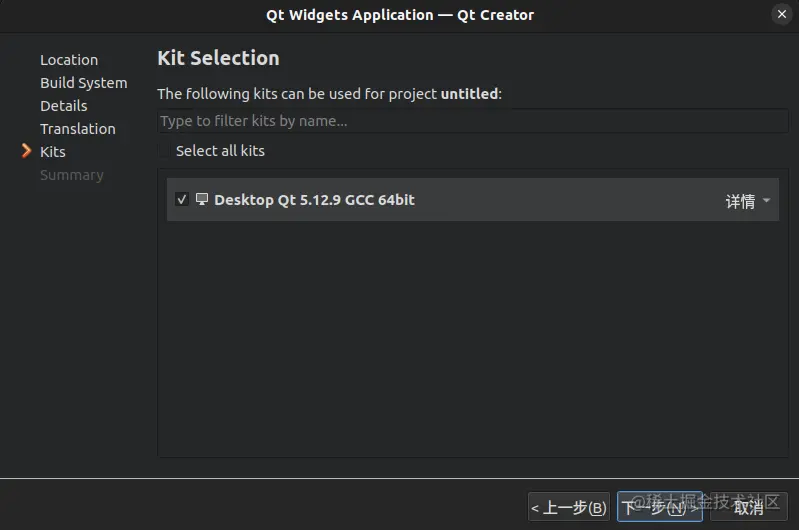Click the orange arrow marker beside Kits
This screenshot has width=799, height=530.
[26, 151]
